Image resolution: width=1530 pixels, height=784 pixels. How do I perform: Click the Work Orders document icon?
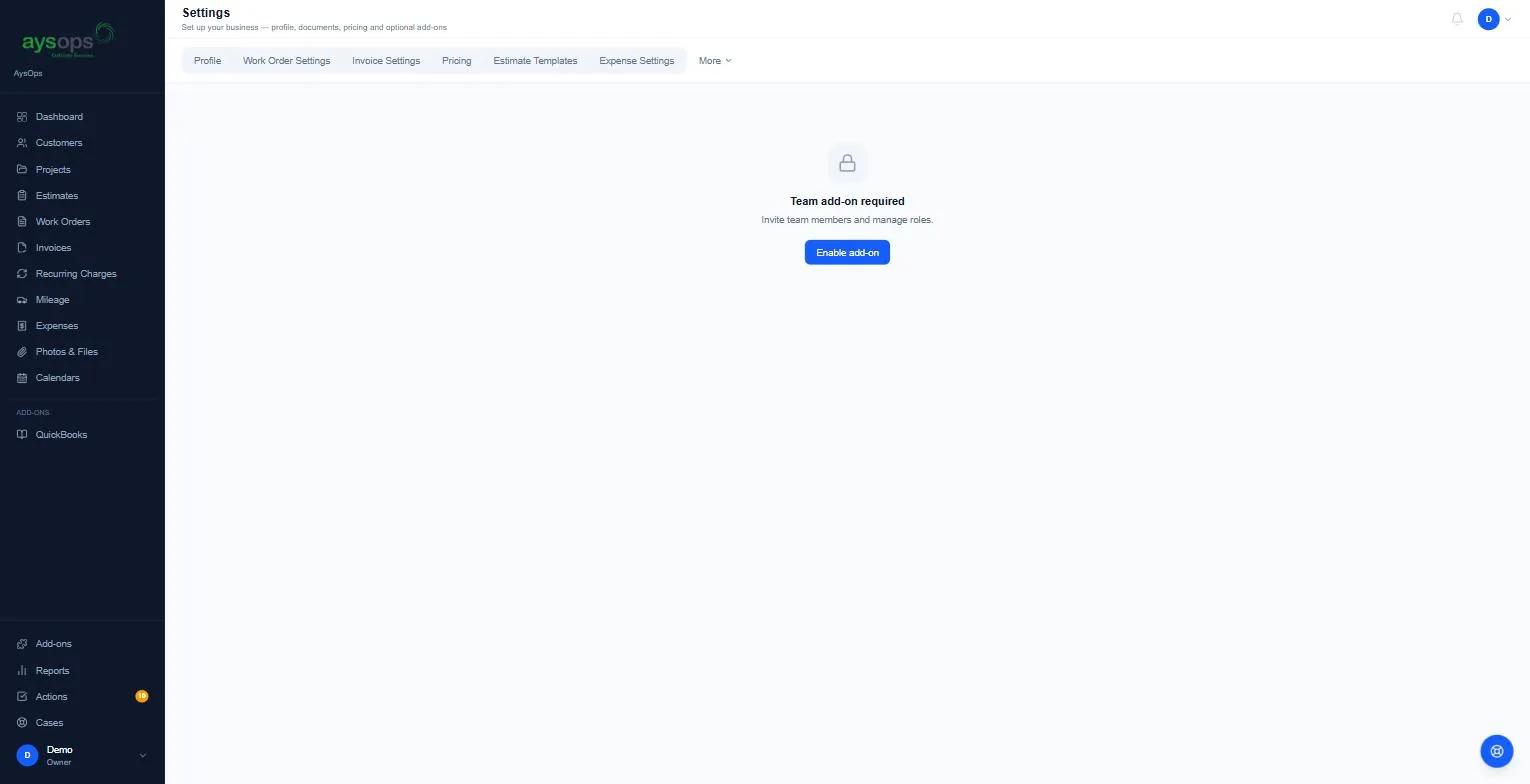point(22,222)
